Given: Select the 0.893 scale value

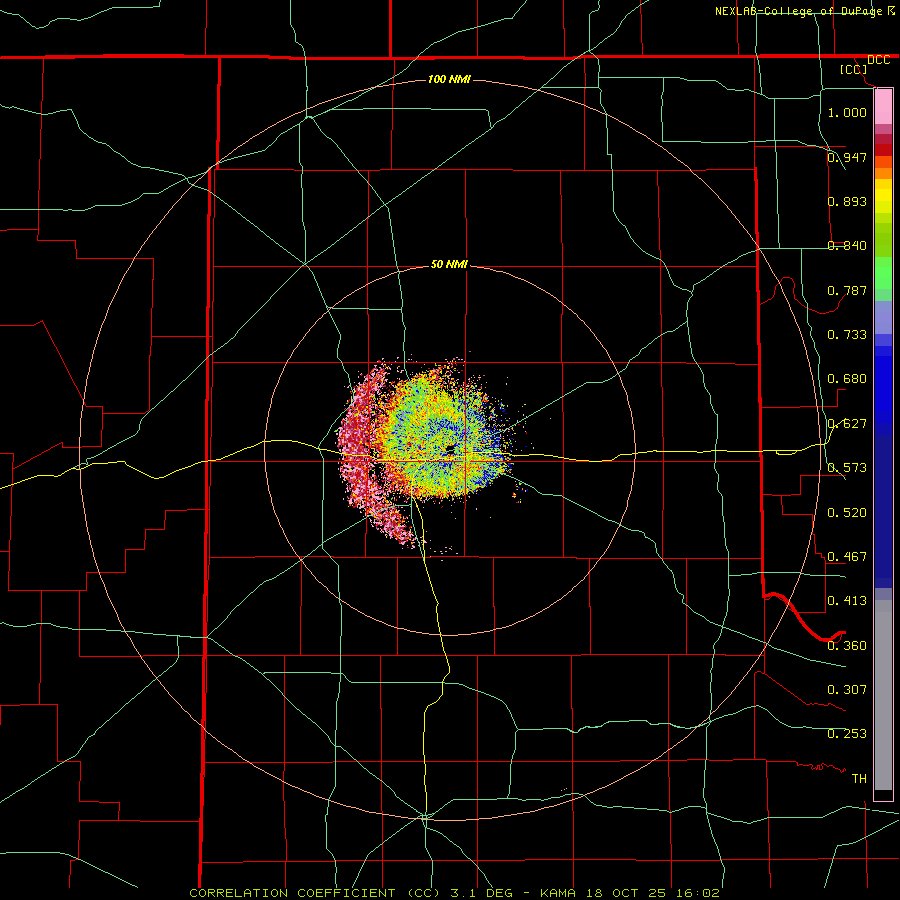Looking at the screenshot, I should [847, 201].
